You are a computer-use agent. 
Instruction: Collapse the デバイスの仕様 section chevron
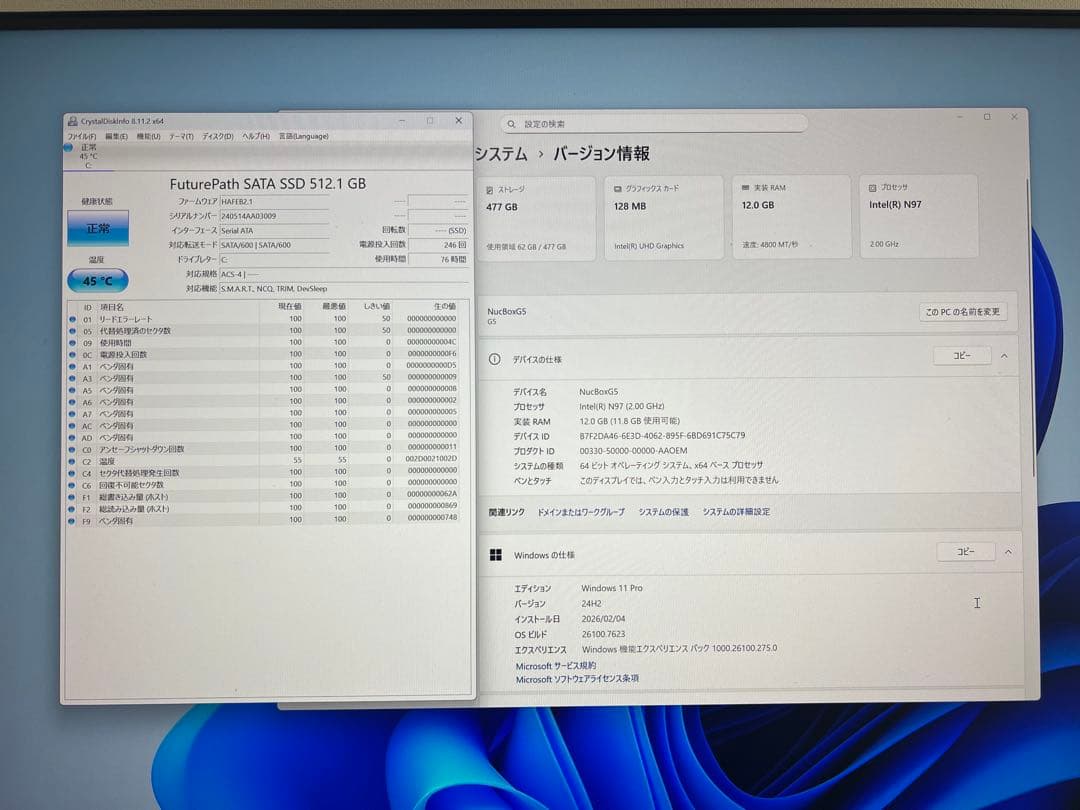tap(1004, 356)
